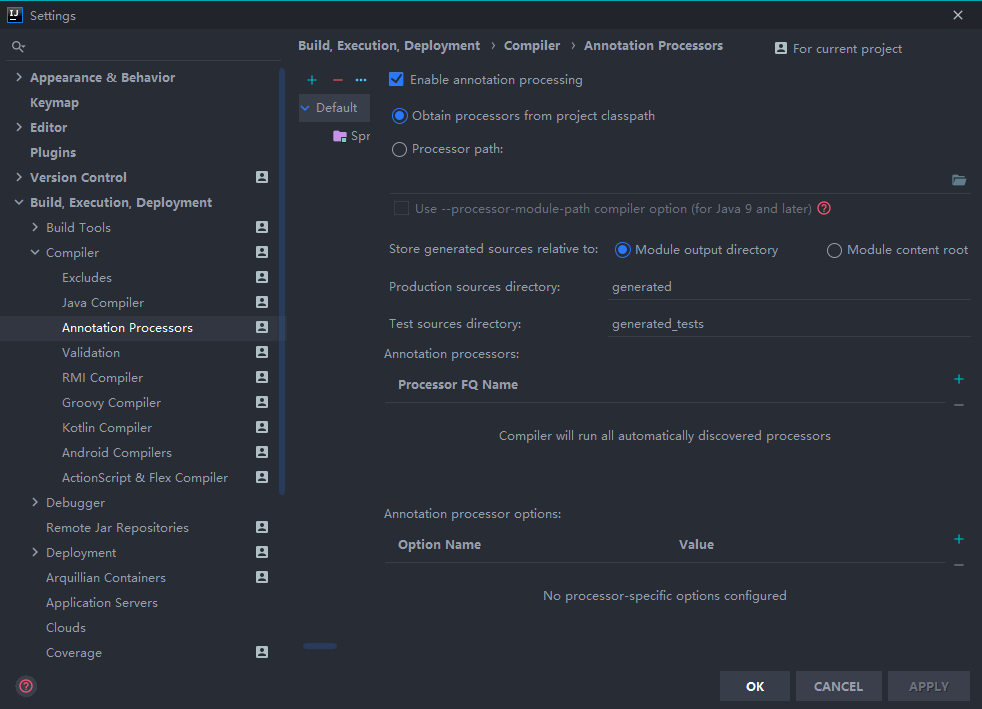
Task: Add an annotation processor FQ name
Action: (959, 379)
